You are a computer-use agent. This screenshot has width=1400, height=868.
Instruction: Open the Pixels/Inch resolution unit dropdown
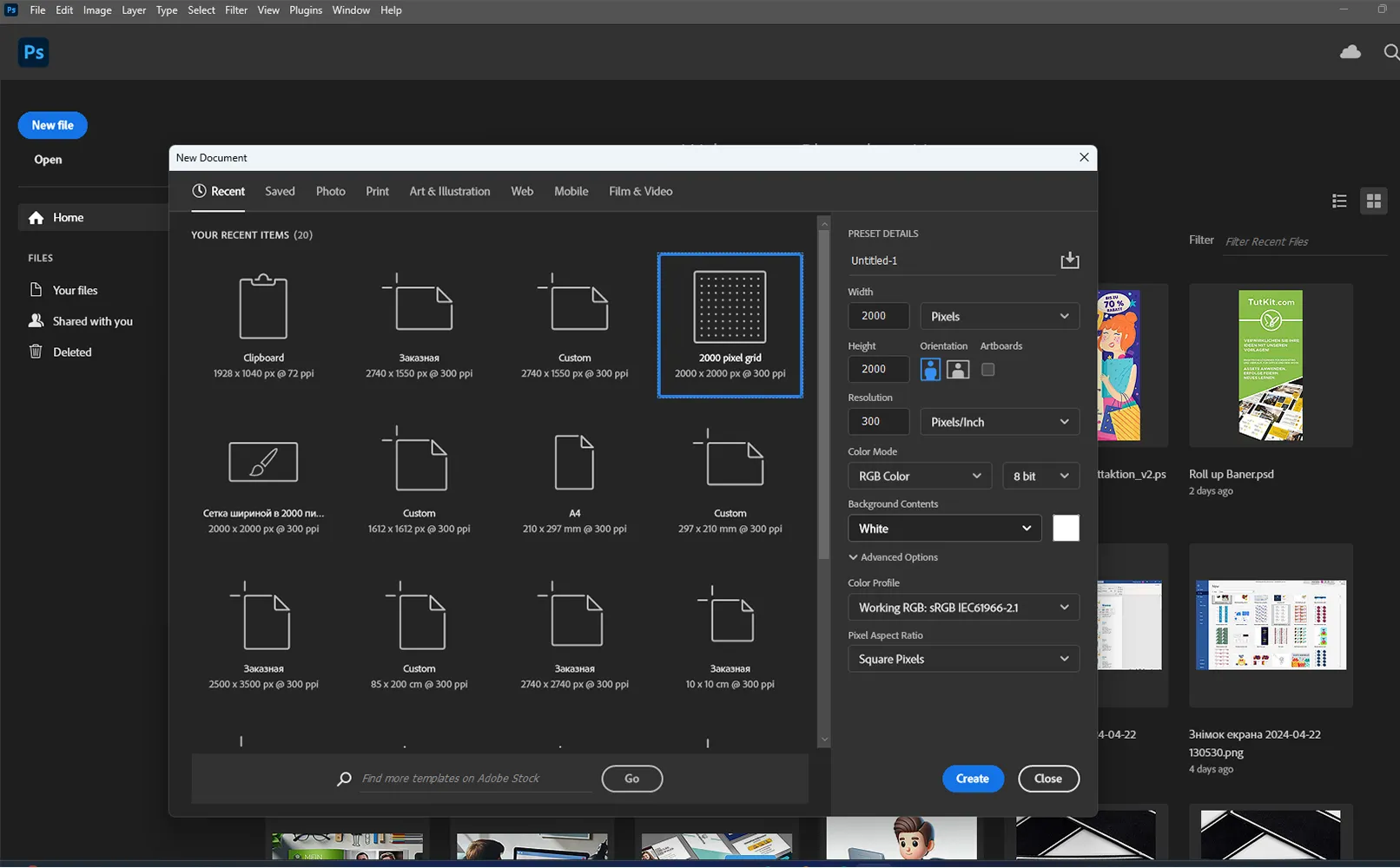1000,422
